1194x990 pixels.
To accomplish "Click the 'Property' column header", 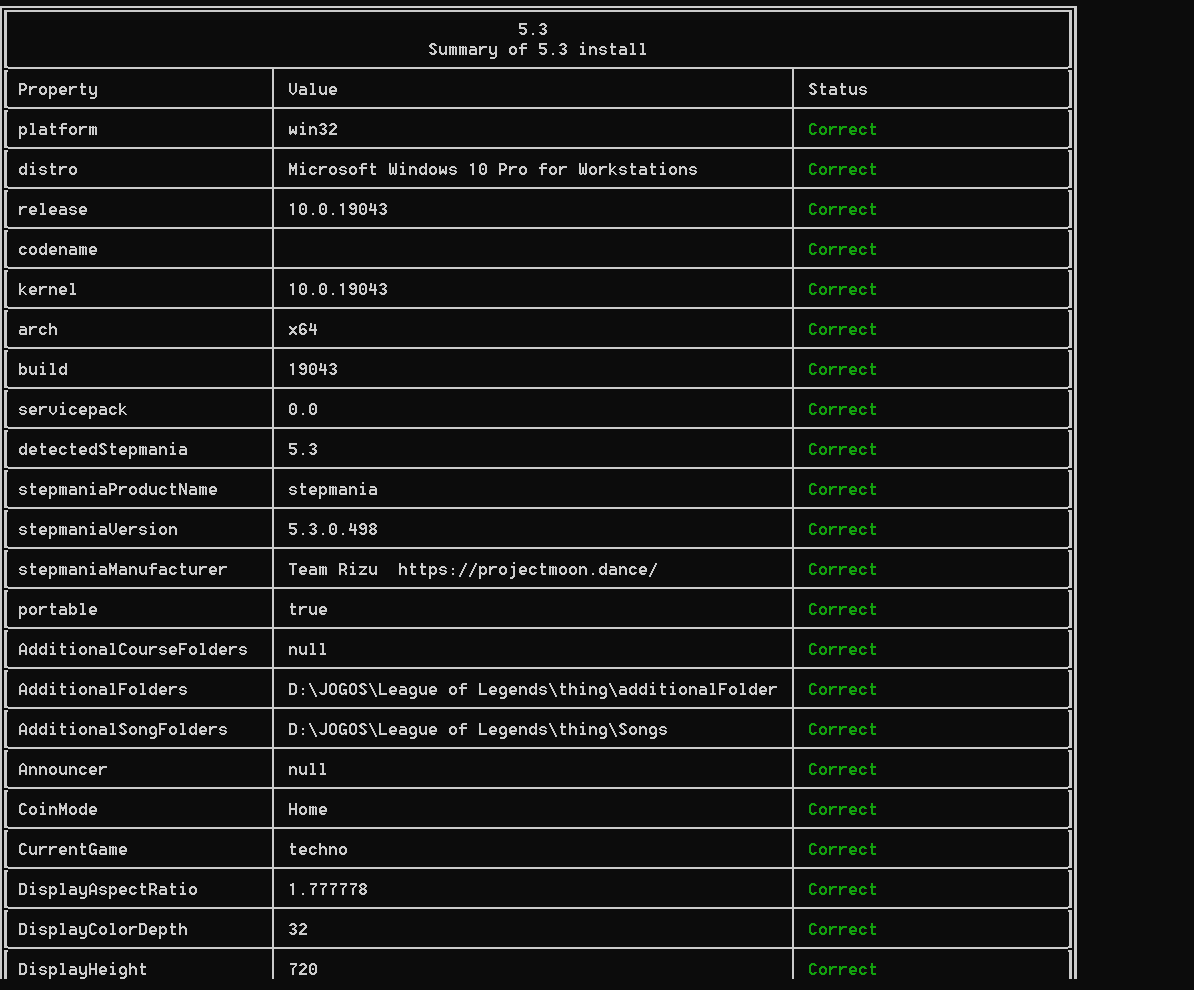I will [x=58, y=90].
